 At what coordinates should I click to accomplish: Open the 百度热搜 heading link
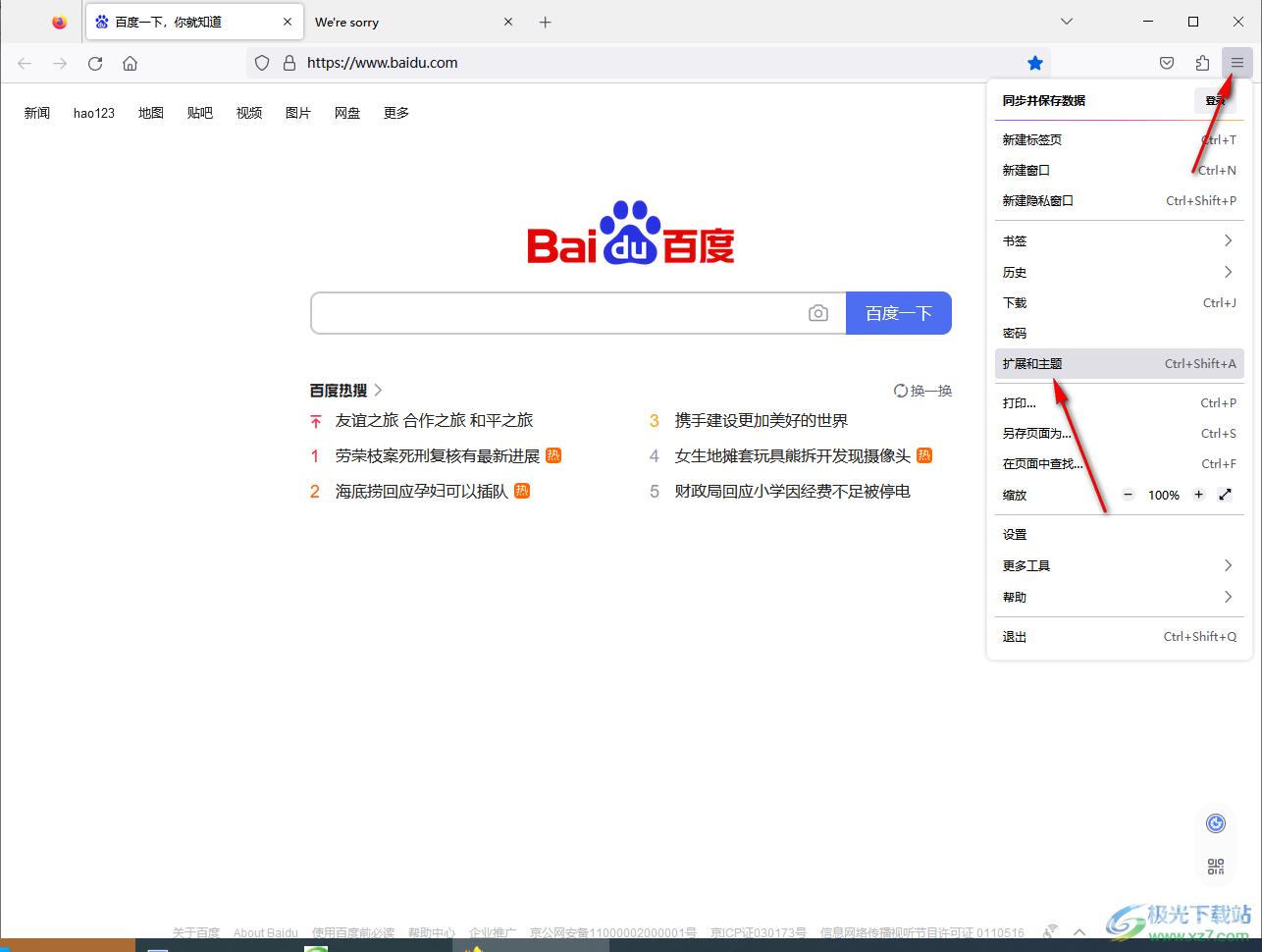point(346,391)
